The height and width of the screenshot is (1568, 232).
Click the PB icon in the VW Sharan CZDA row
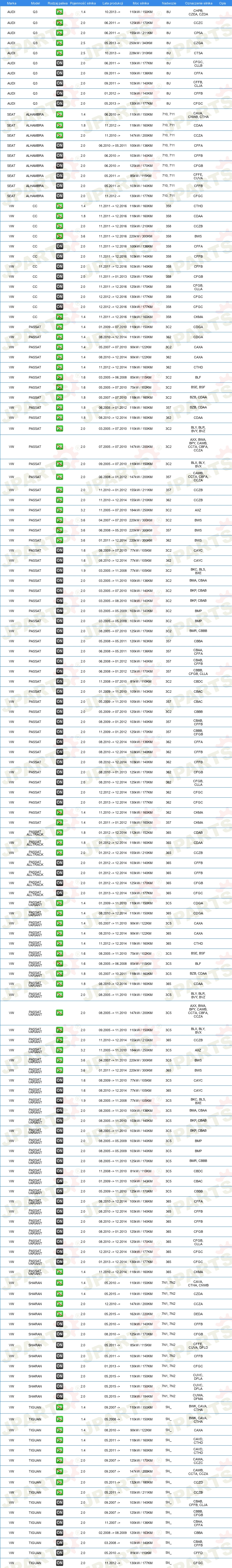coord(60,1294)
